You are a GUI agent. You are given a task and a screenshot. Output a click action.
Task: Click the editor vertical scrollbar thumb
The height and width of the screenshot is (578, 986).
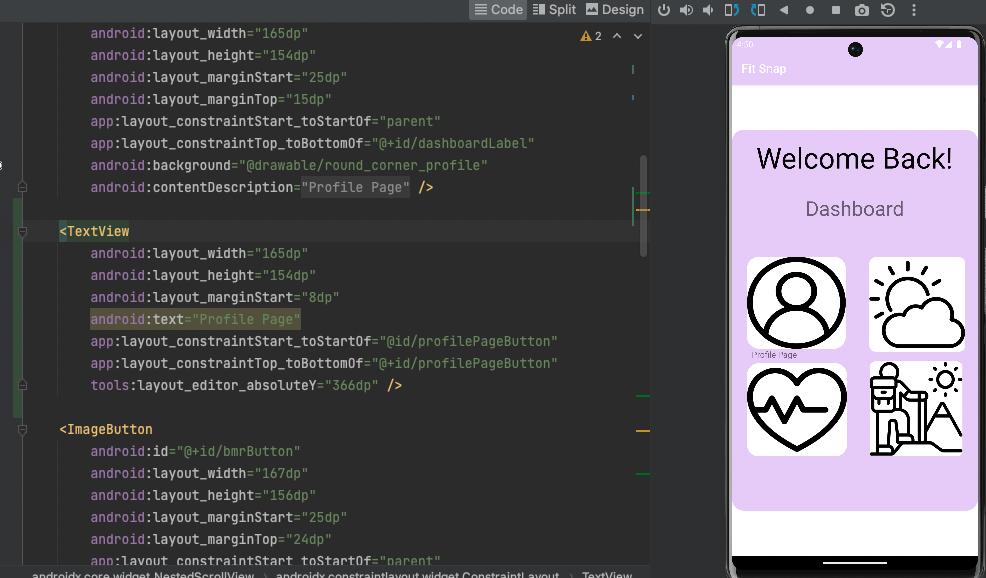point(643,206)
